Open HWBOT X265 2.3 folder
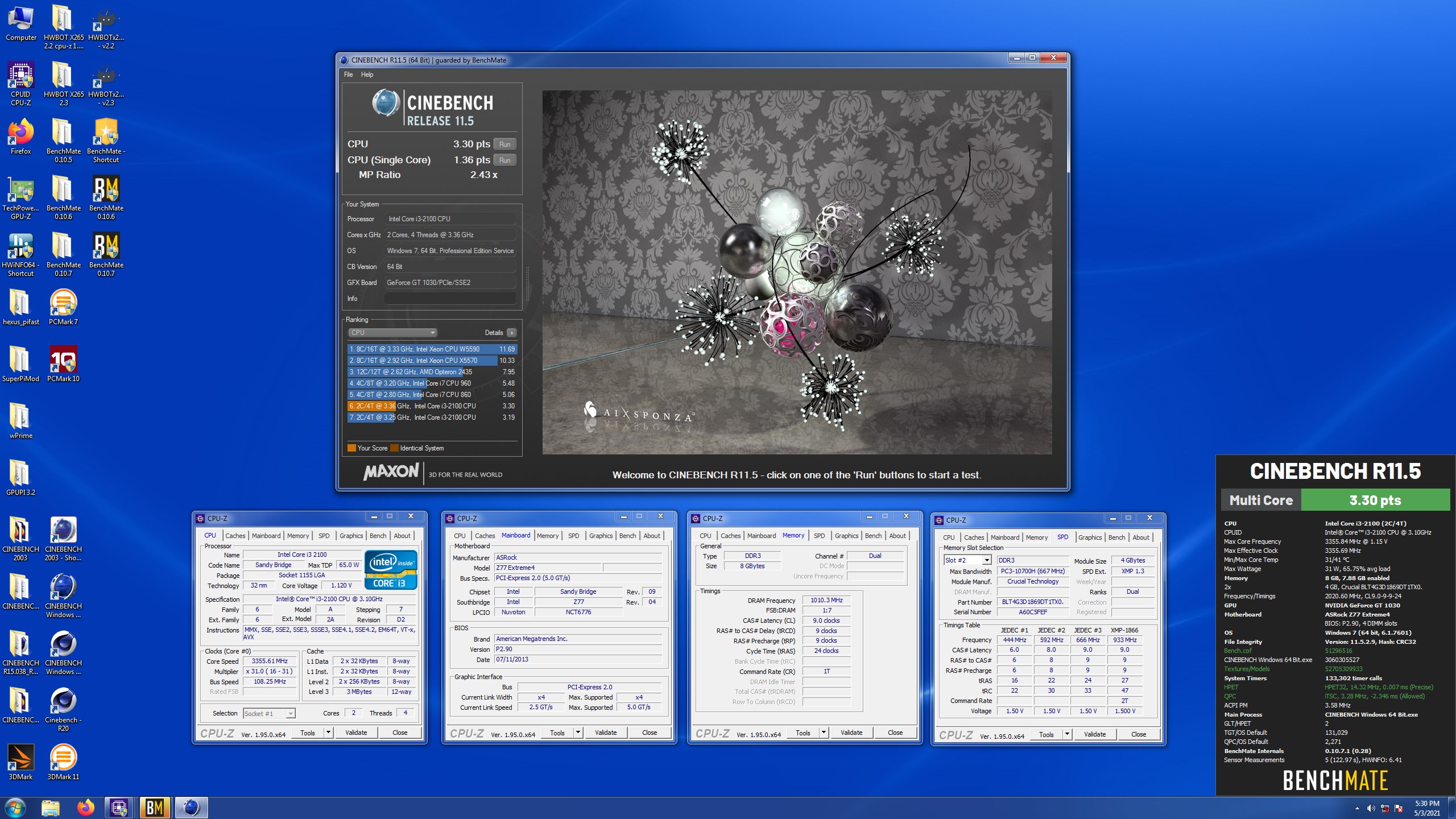 [63, 84]
